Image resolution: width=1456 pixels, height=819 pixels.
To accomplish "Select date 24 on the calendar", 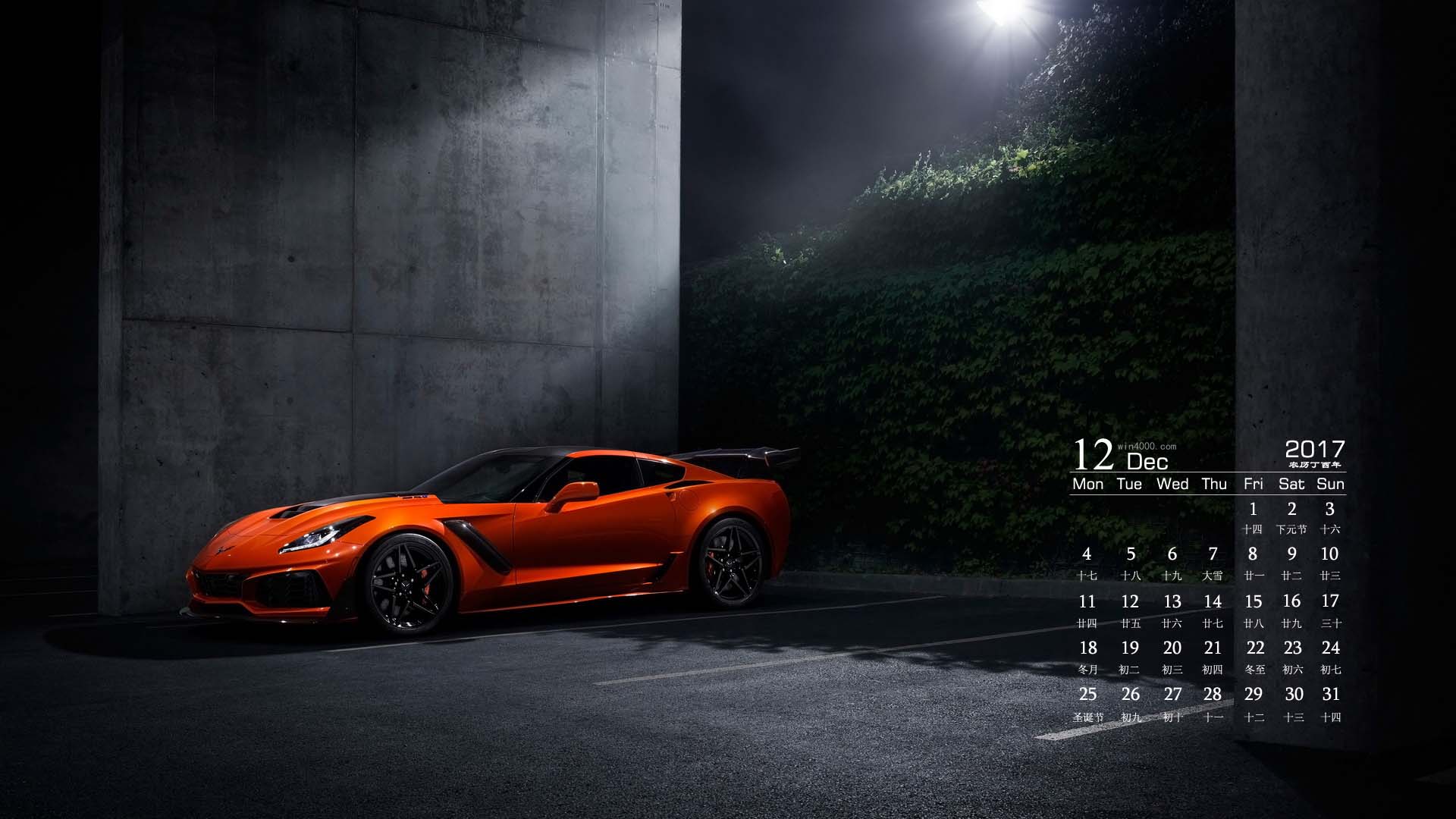I will [1331, 648].
